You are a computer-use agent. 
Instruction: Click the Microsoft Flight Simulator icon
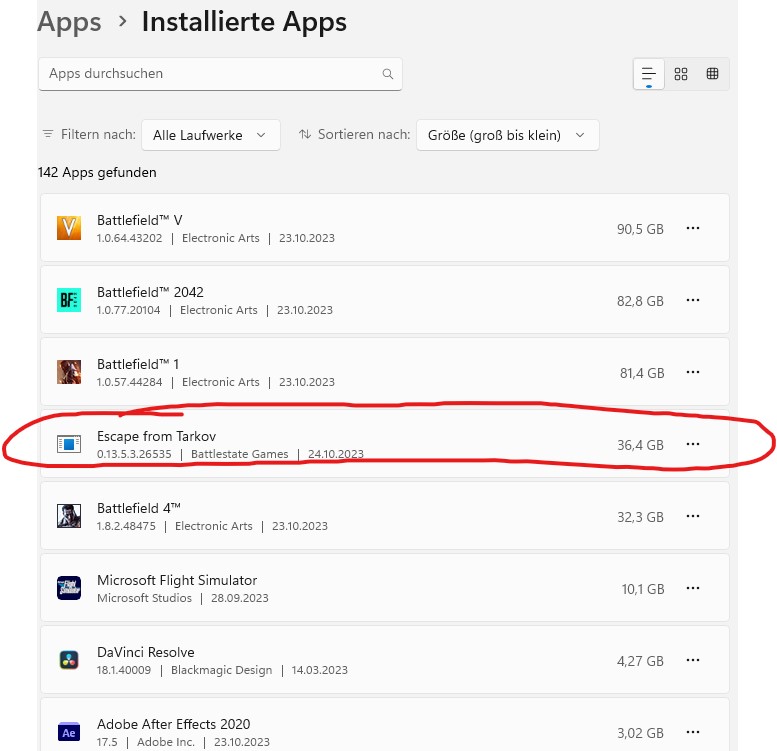click(x=69, y=588)
